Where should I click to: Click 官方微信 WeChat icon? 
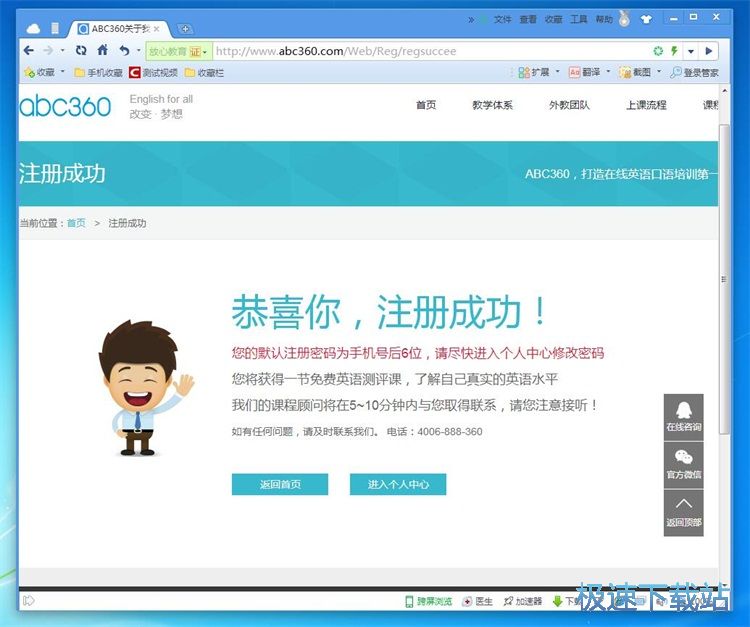coord(684,464)
